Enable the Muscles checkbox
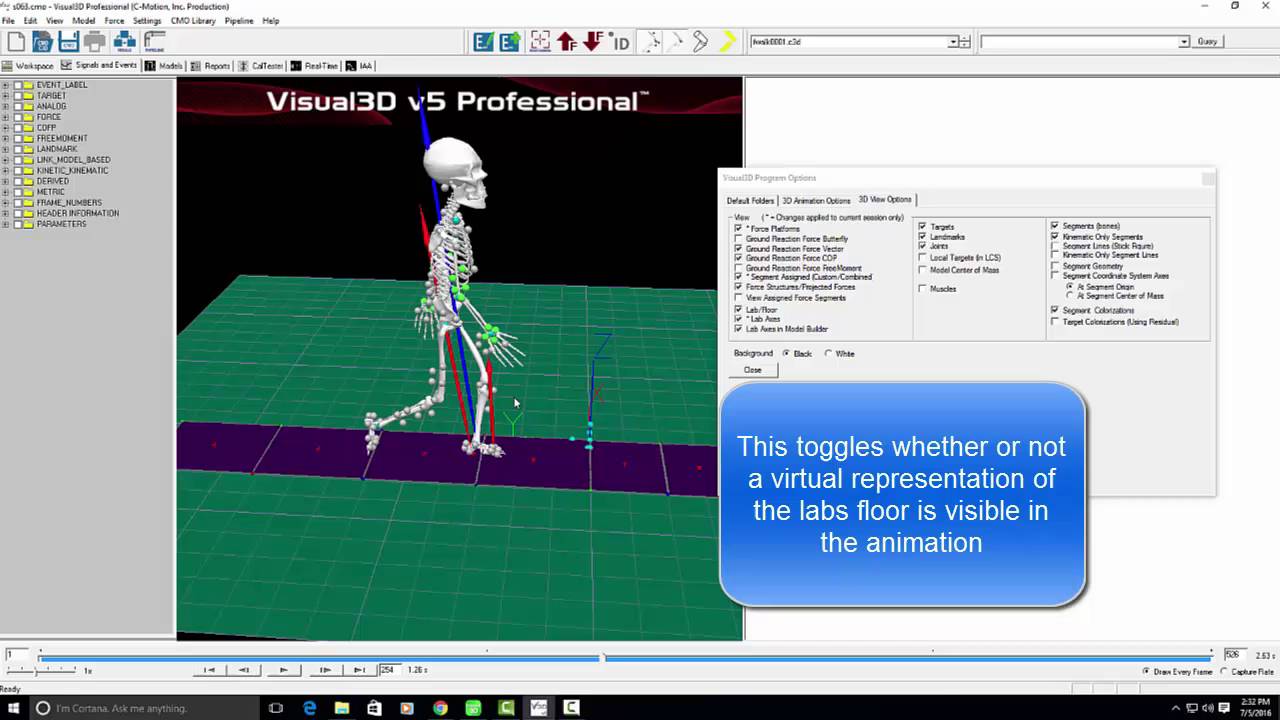 tap(922, 289)
